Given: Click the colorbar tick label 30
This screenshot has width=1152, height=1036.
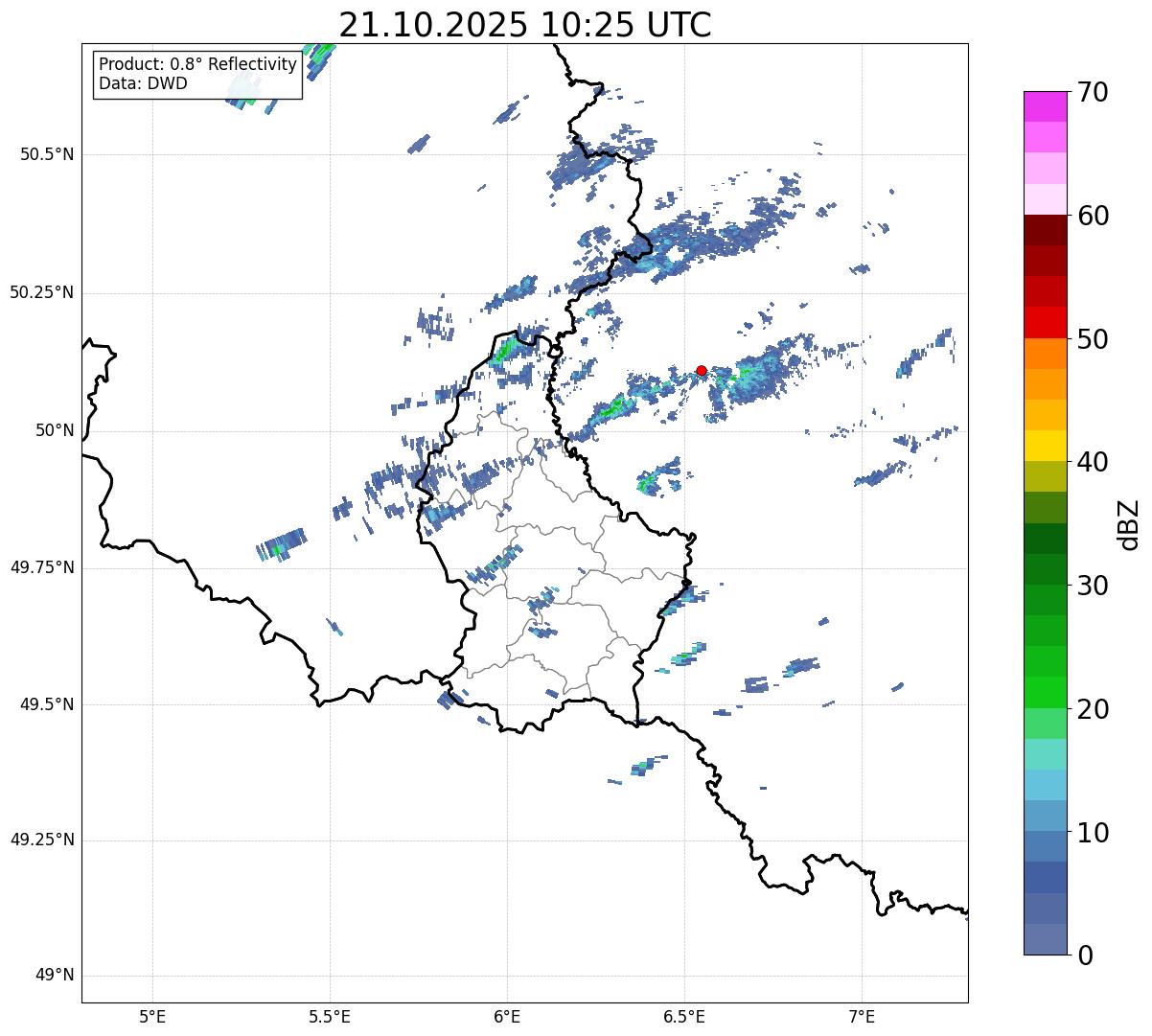Looking at the screenshot, I should 1093,586.
